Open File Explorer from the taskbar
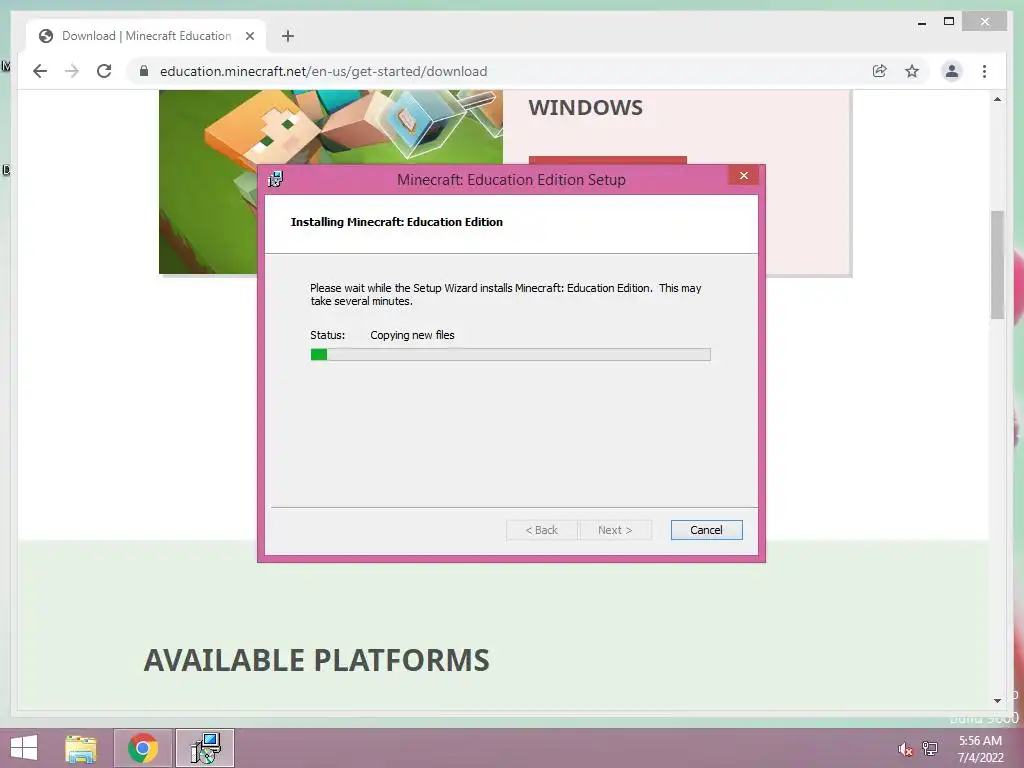Viewport: 1024px width, 768px height. [x=81, y=748]
